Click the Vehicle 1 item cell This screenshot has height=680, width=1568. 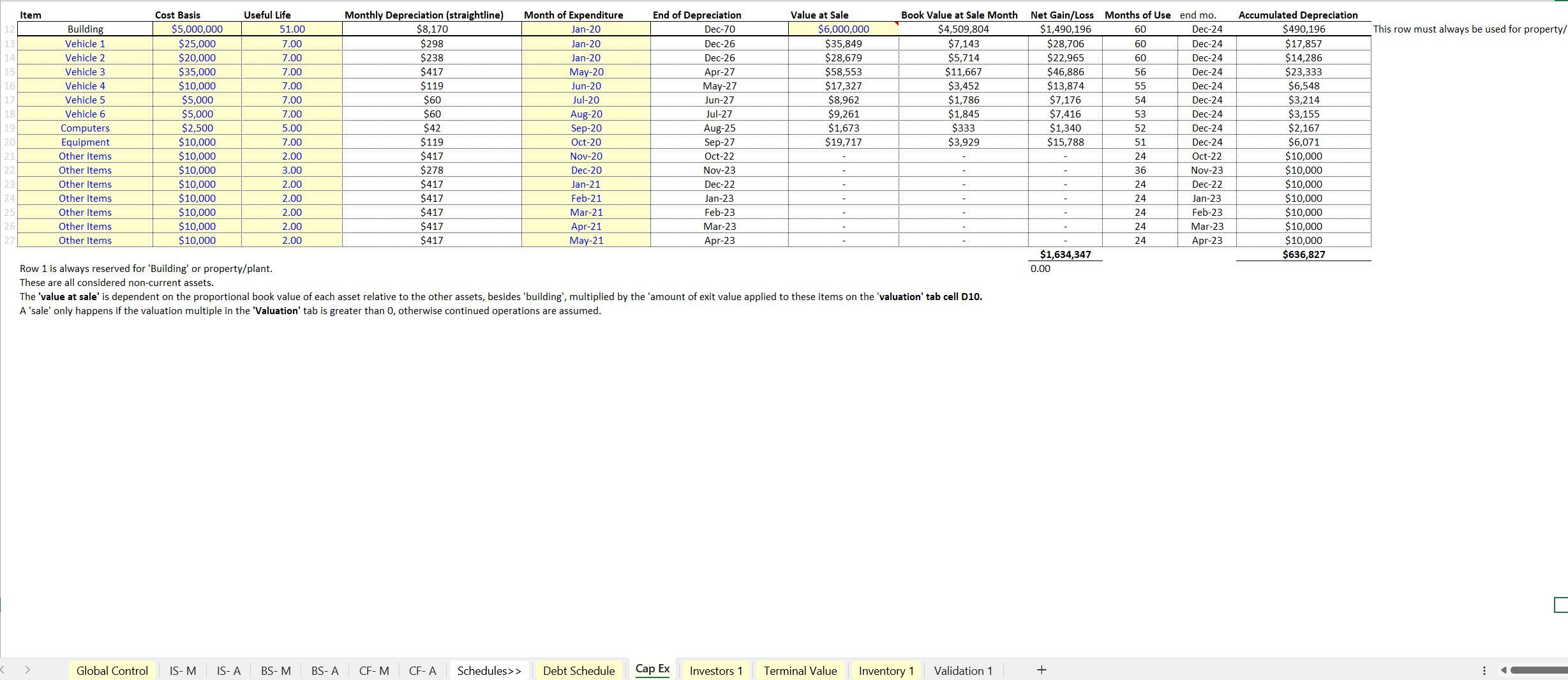pyautogui.click(x=85, y=44)
